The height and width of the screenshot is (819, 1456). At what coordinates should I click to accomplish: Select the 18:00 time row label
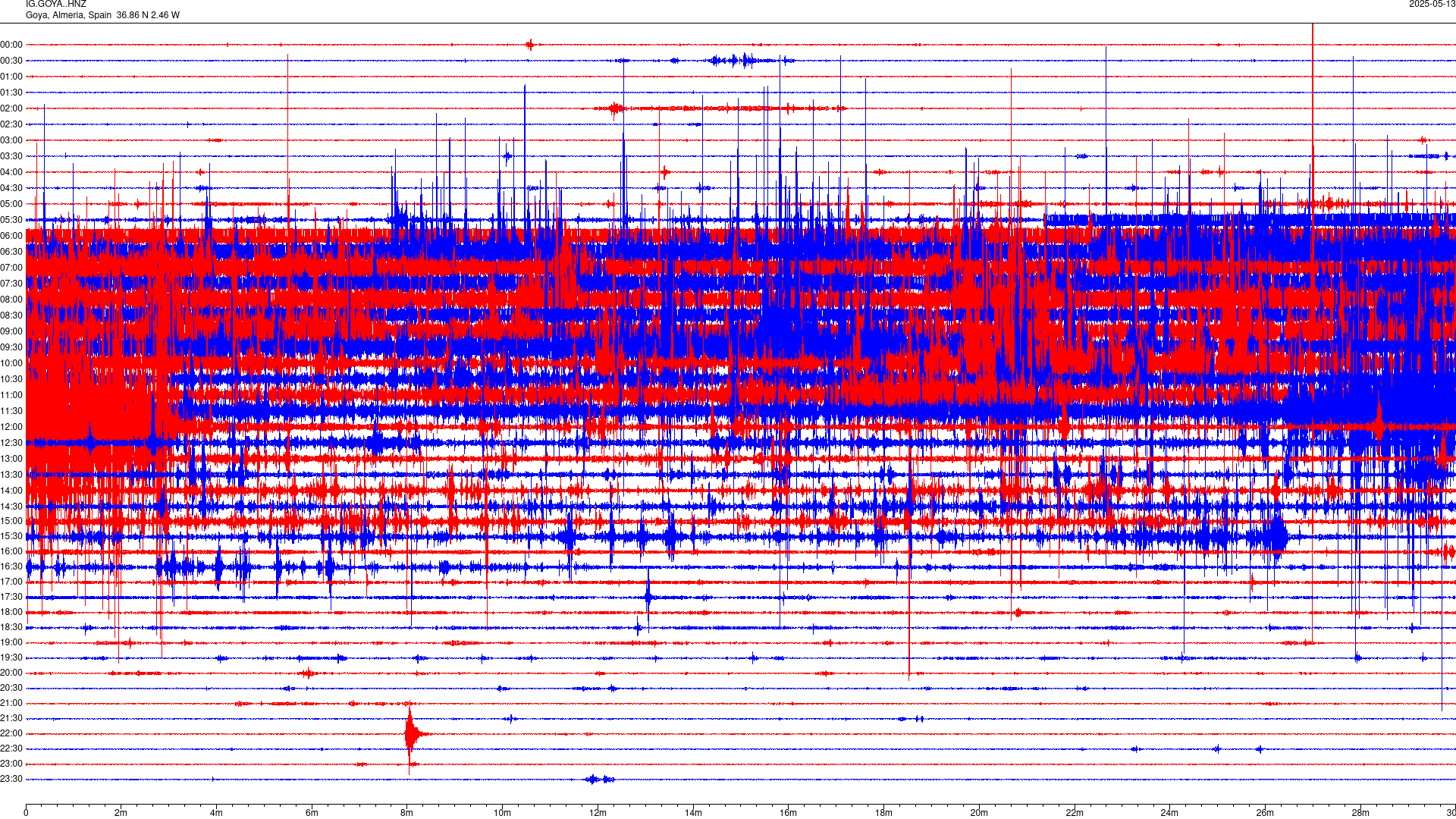coord(11,612)
